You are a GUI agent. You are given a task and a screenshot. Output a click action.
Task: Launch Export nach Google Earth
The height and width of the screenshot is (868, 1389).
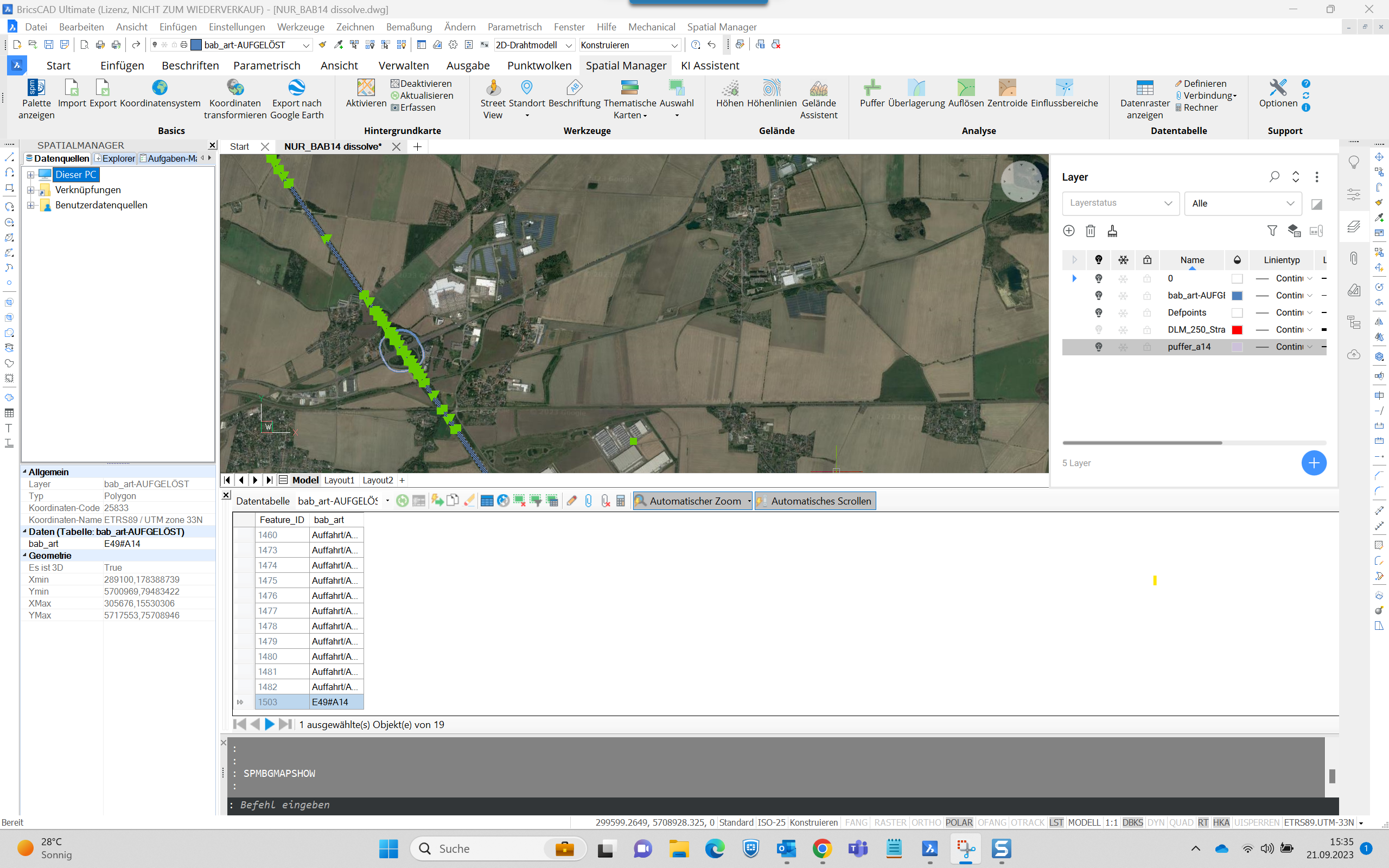(296, 88)
